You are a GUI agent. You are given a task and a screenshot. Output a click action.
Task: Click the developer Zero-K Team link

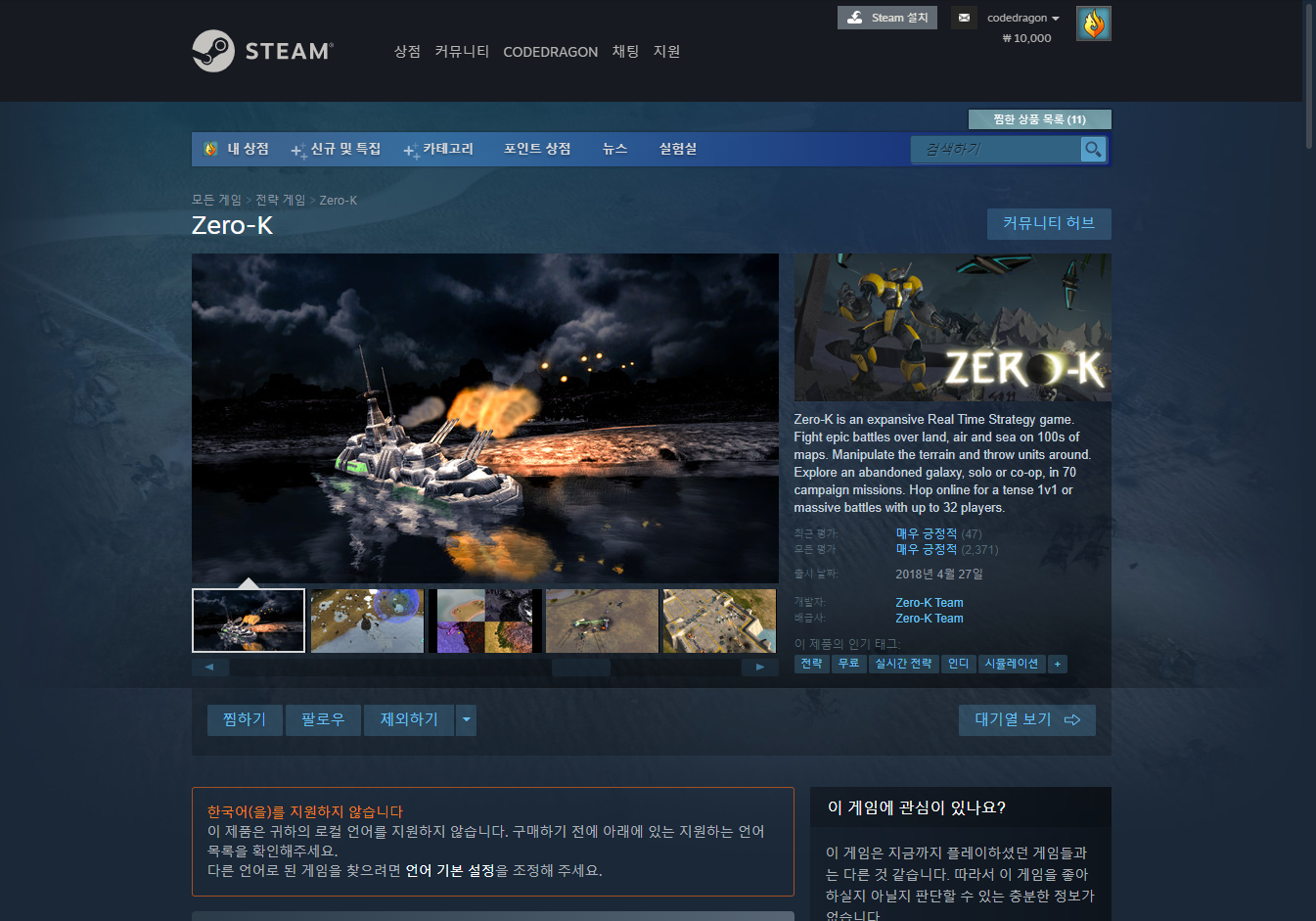pos(930,603)
